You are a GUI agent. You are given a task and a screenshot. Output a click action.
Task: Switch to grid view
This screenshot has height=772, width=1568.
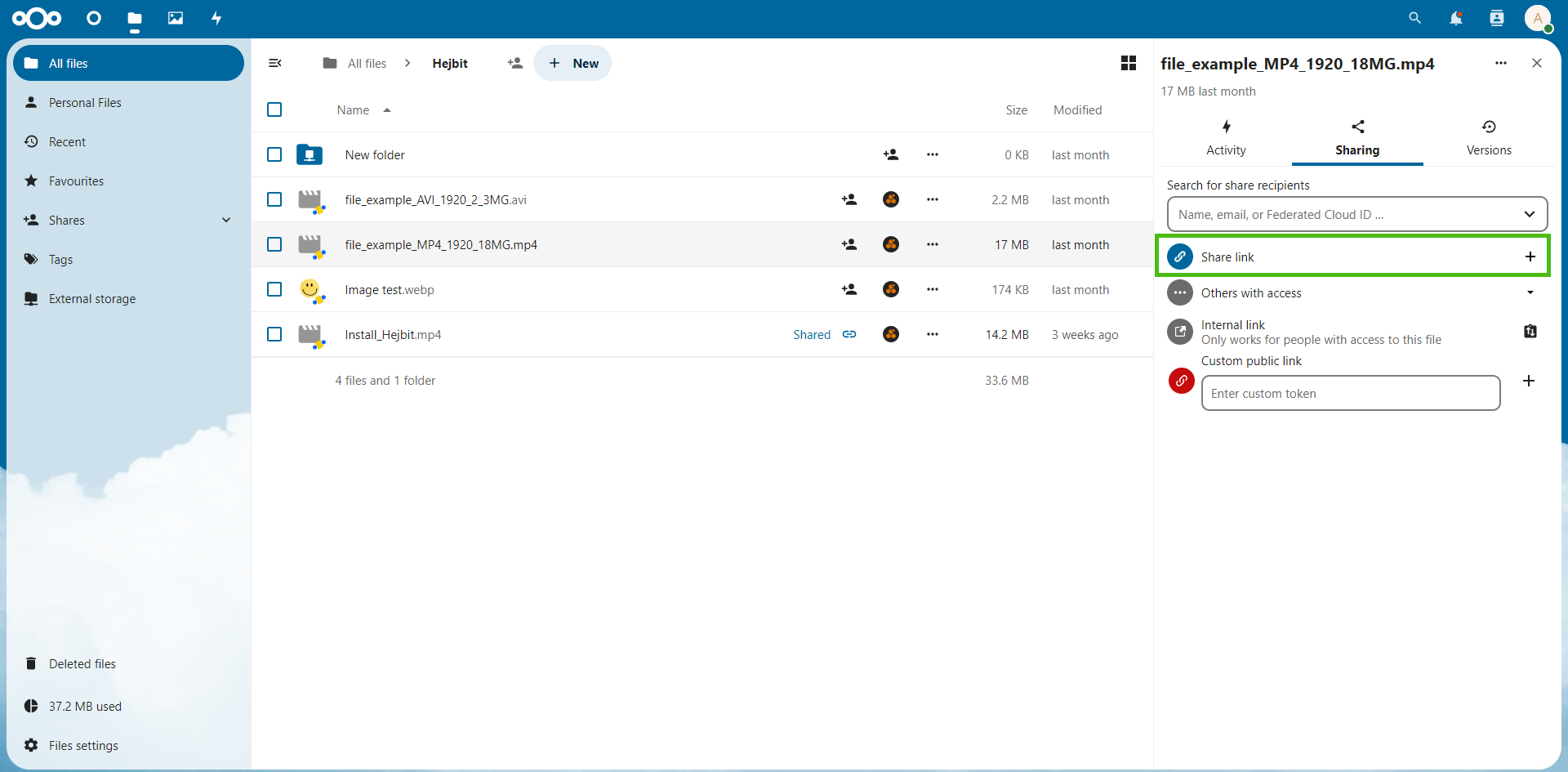pos(1129,63)
